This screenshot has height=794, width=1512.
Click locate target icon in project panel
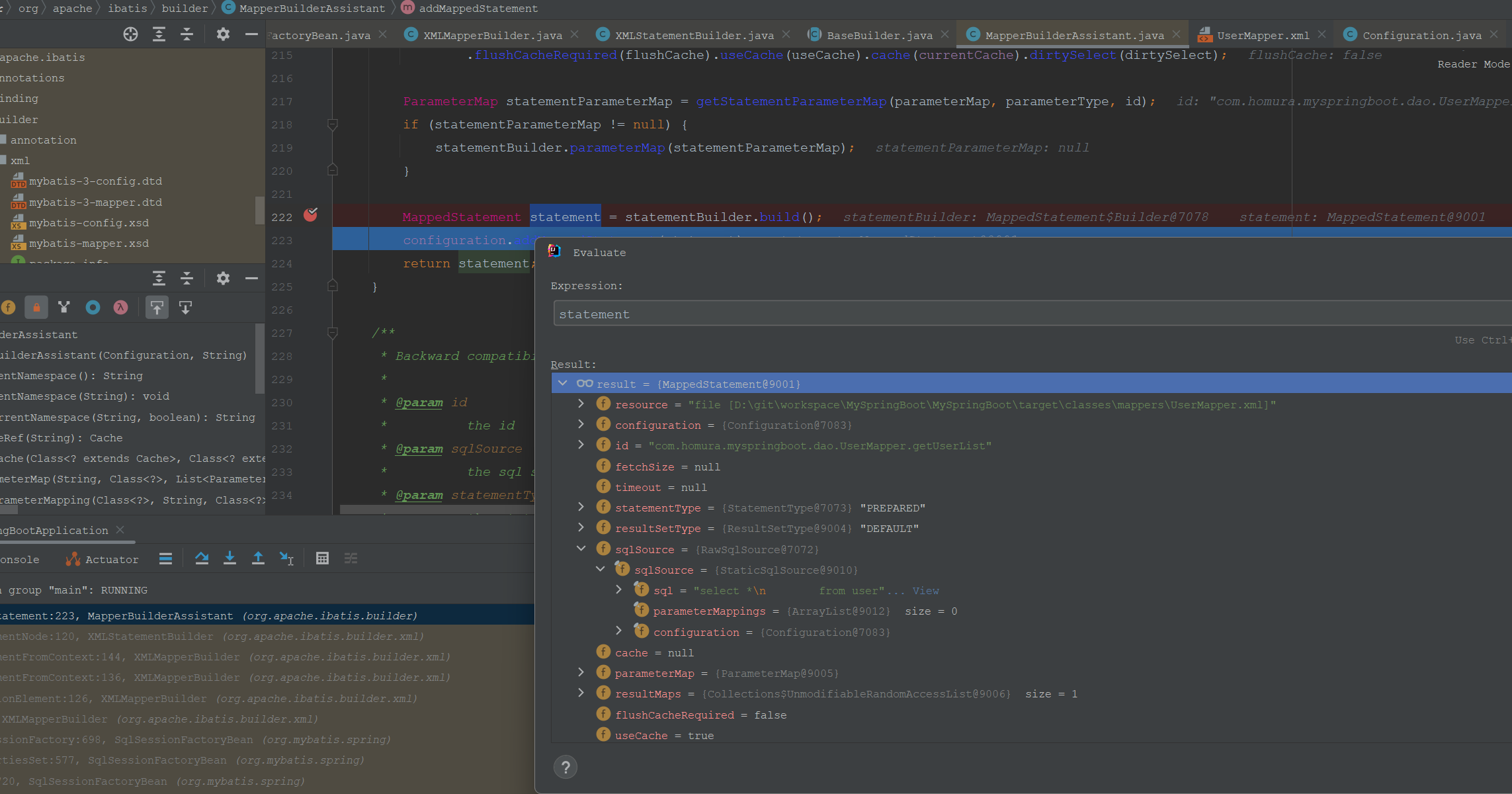click(x=130, y=34)
